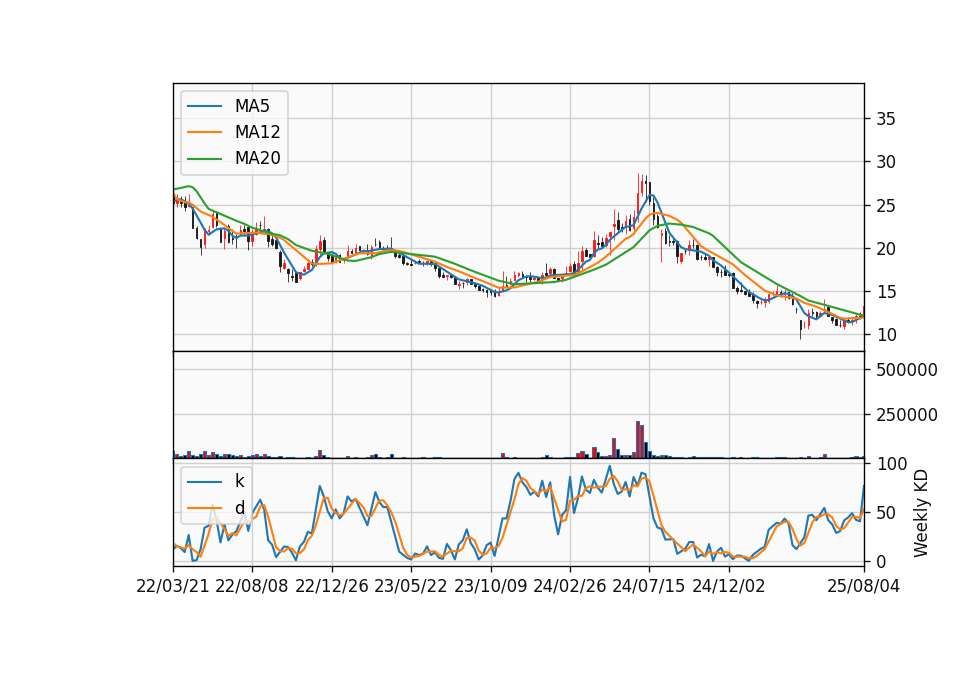Click the volume axis label 250000
This screenshot has height=690, width=960.
pos(907,414)
